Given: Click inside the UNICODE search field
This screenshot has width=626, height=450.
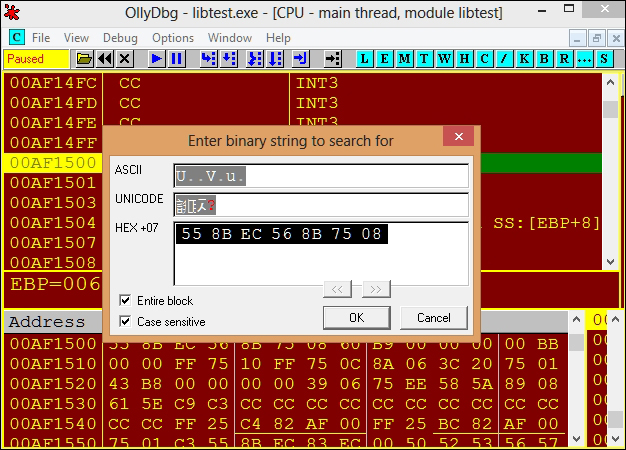Looking at the screenshot, I should (321, 205).
